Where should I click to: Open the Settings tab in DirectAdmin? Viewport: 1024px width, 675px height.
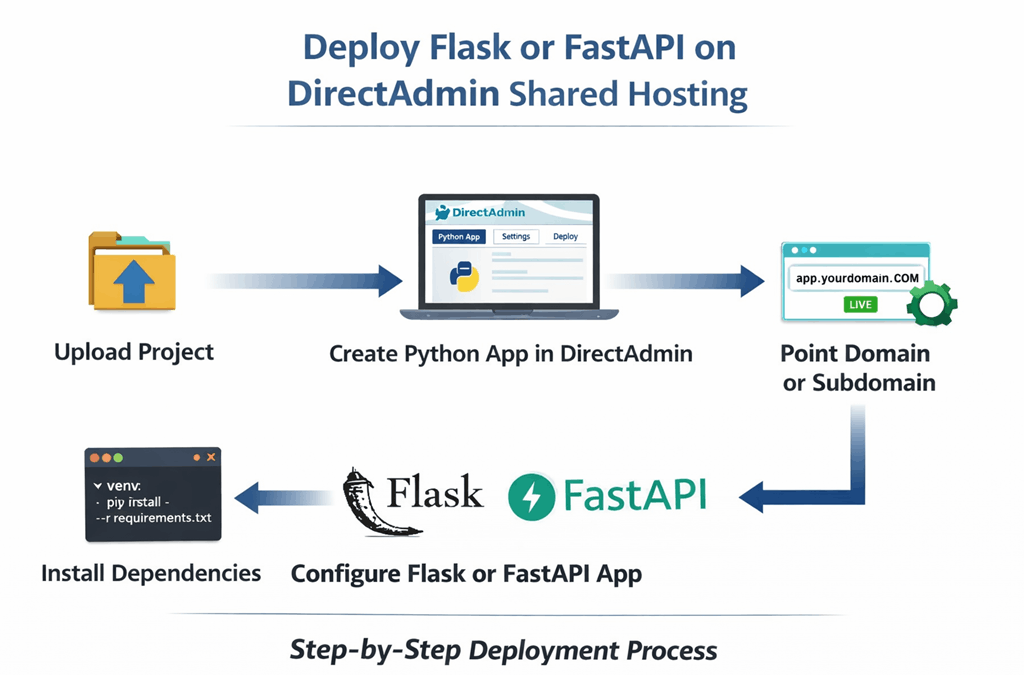tap(516, 236)
